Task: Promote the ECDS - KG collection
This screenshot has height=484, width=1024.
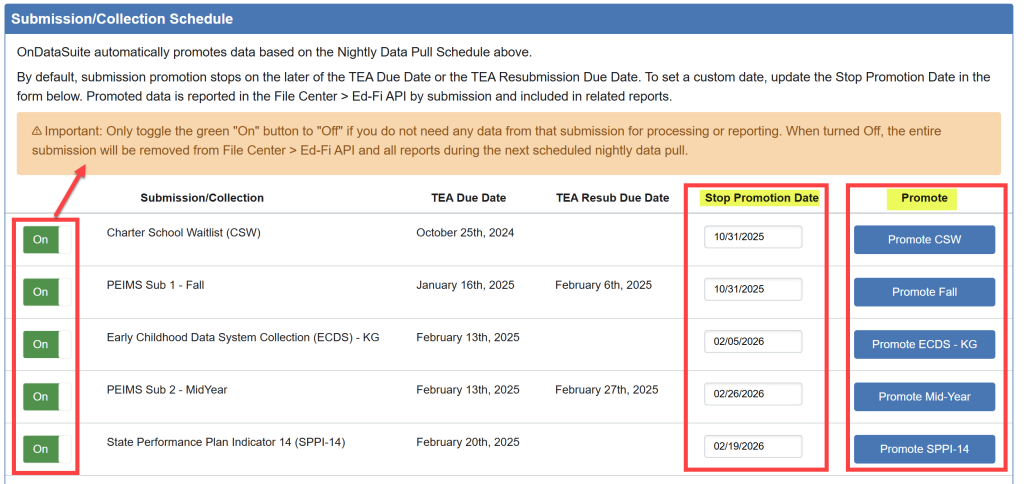Action: (924, 344)
